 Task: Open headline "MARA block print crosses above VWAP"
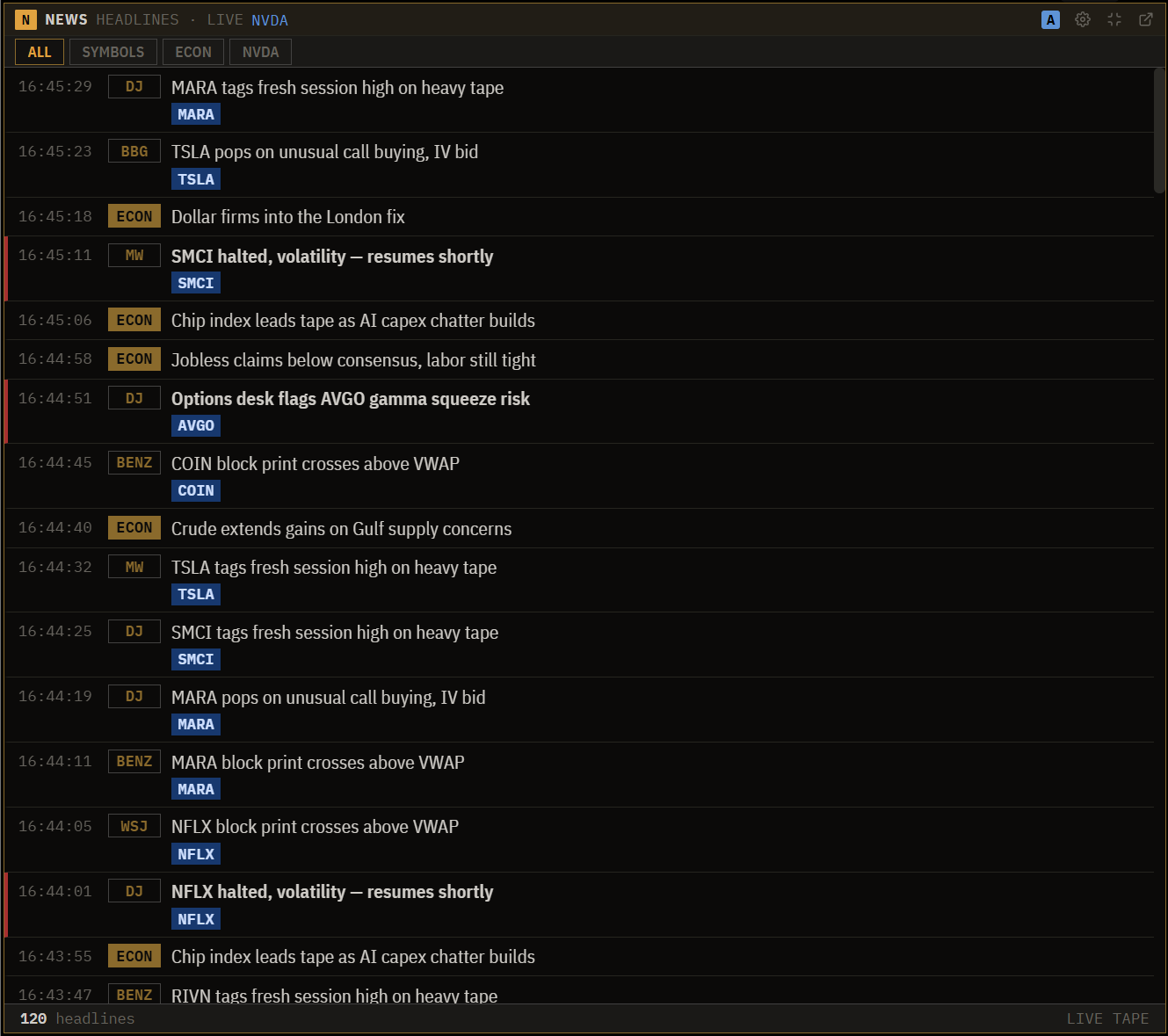pyautogui.click(x=318, y=763)
